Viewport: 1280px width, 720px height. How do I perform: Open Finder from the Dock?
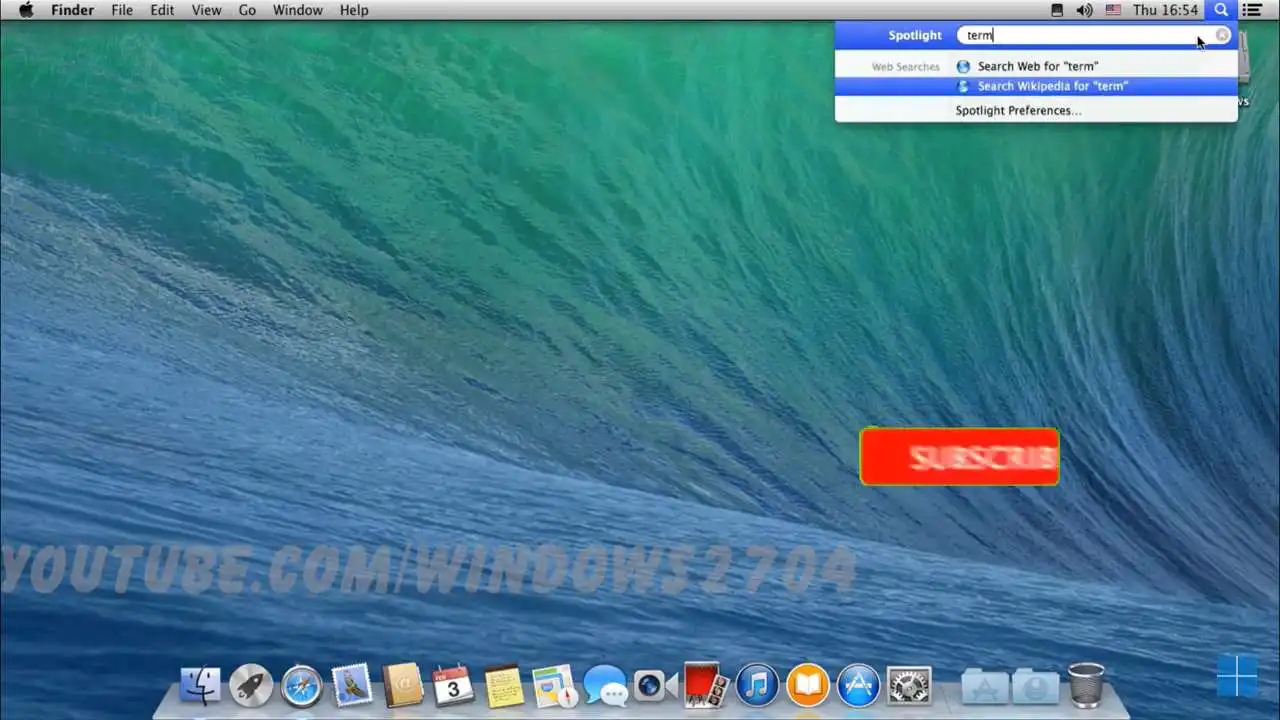(200, 686)
